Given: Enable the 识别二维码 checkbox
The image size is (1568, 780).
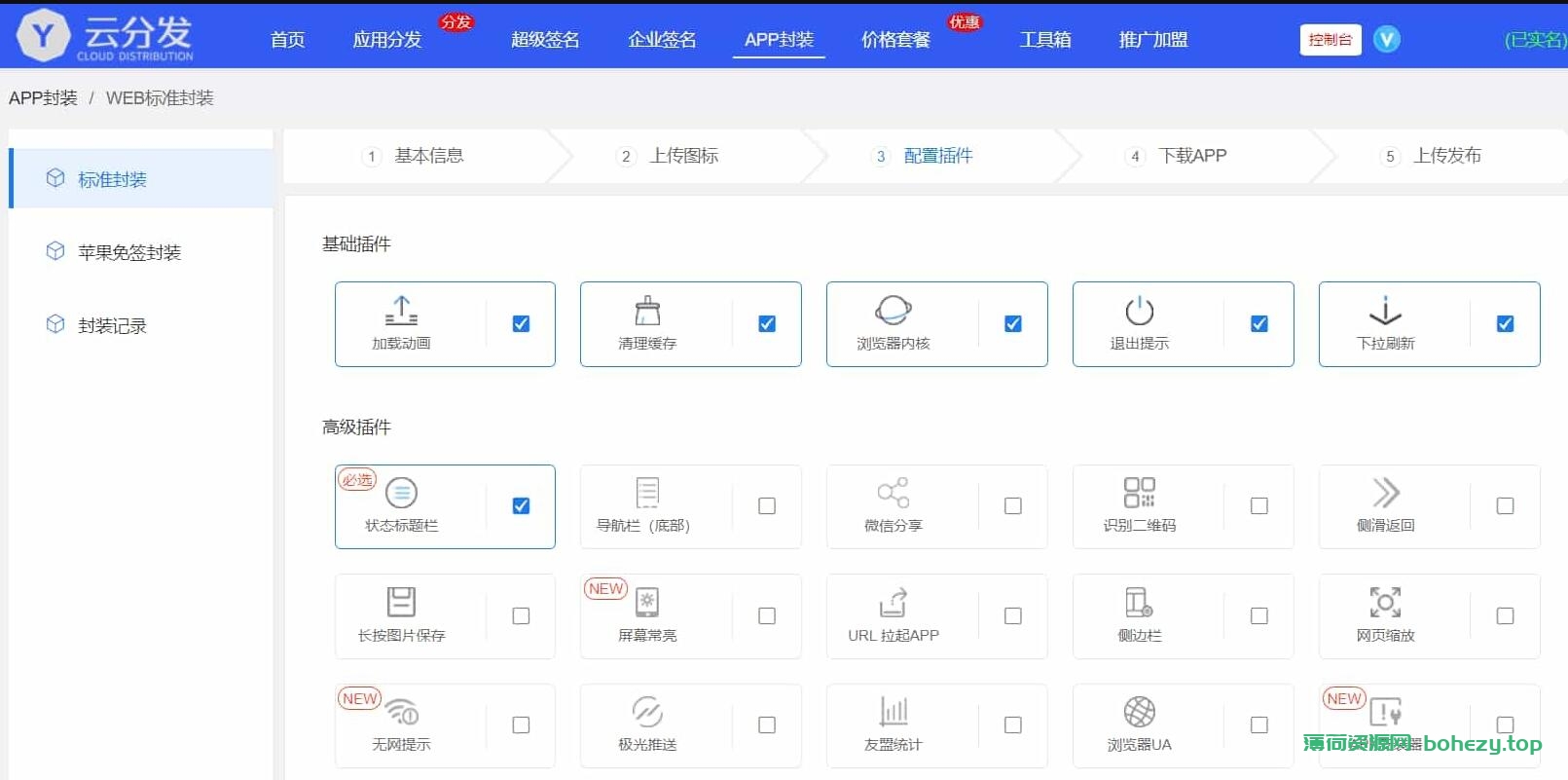Looking at the screenshot, I should [x=1259, y=505].
